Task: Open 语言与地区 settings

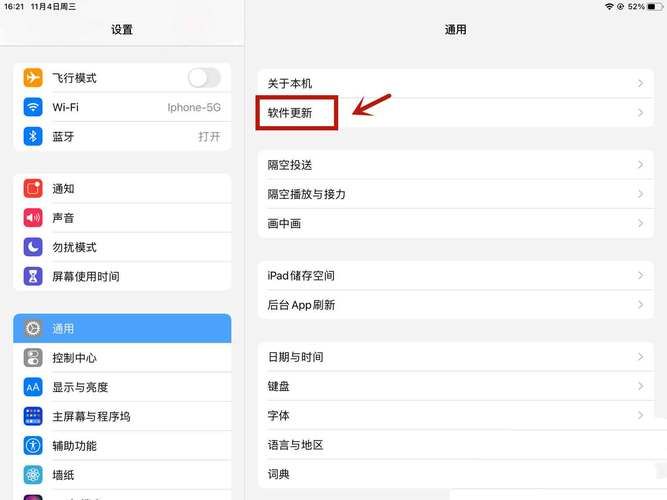Action: tap(456, 445)
